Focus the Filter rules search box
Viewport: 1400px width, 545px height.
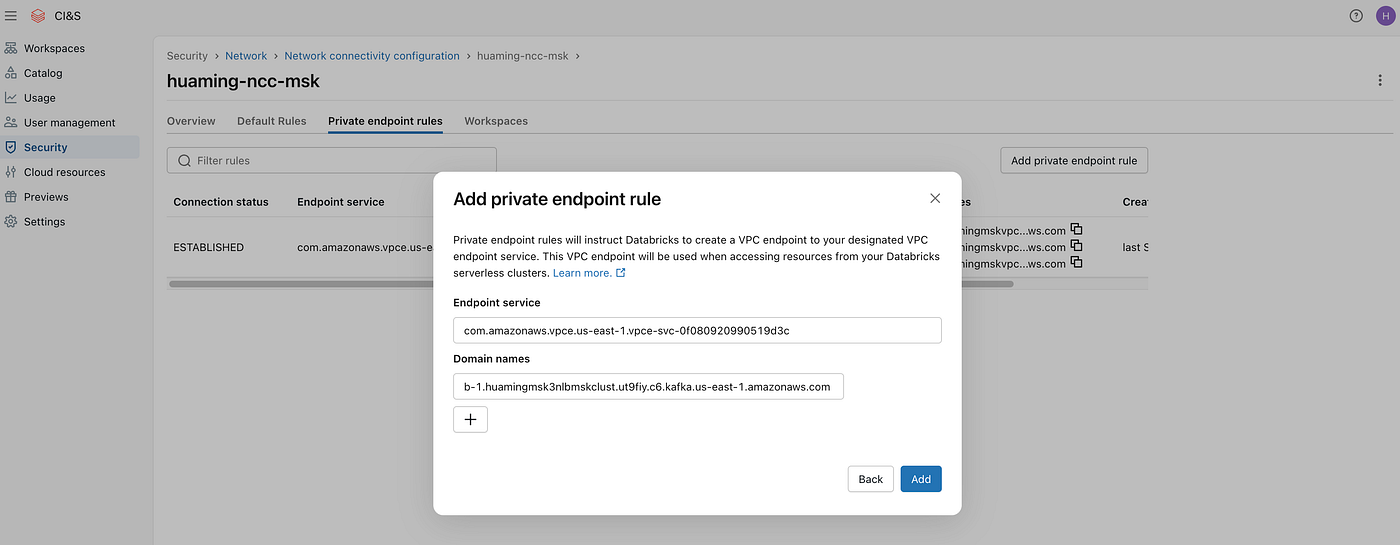click(332, 160)
